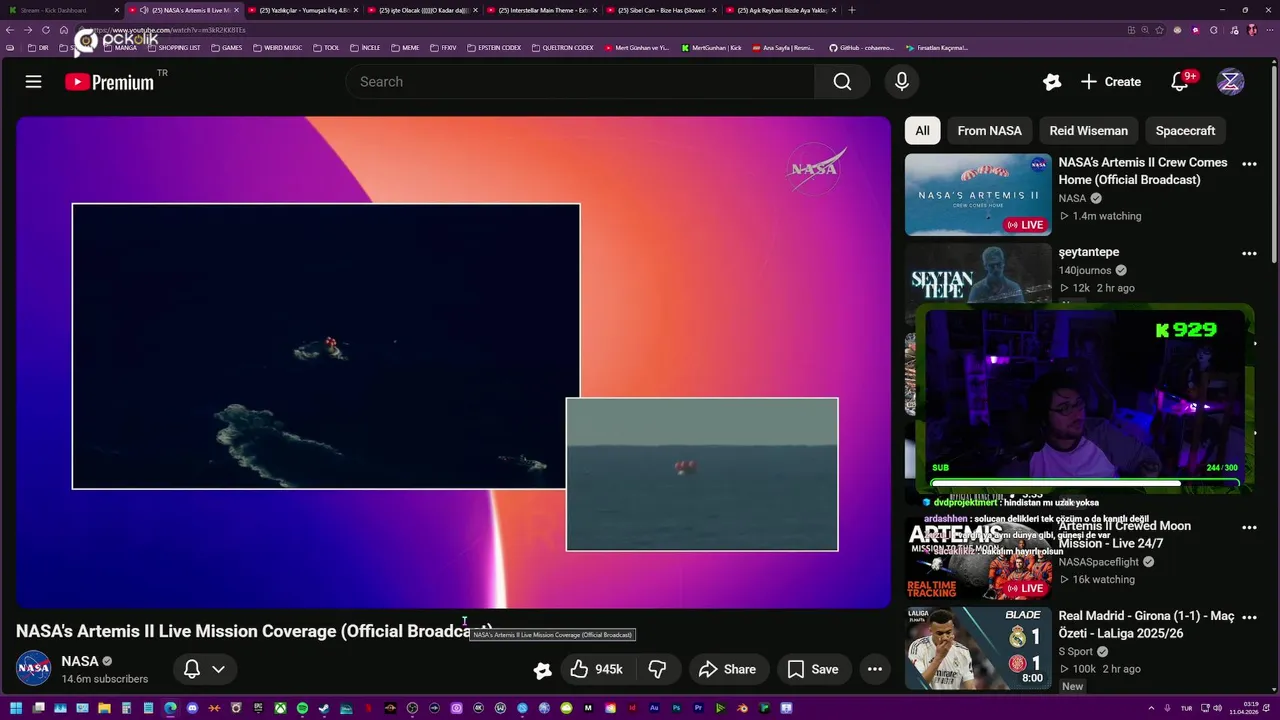The height and width of the screenshot is (720, 1280).
Task: Open the Ask sparkle icon near Create
Action: (1051, 82)
